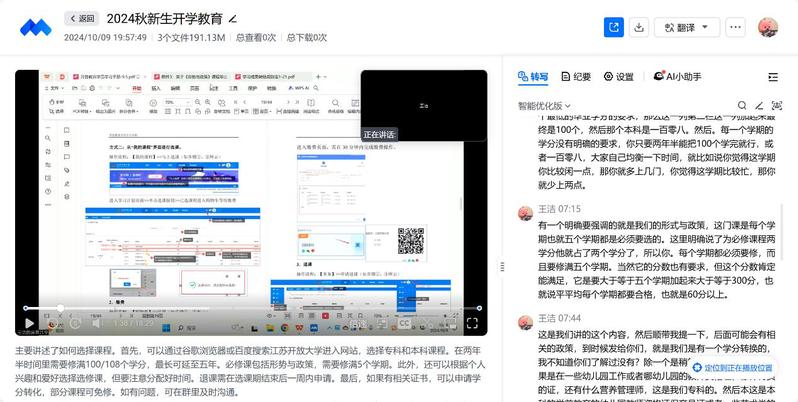Open the 设置 settings tab
The image size is (798, 402).
618,77
